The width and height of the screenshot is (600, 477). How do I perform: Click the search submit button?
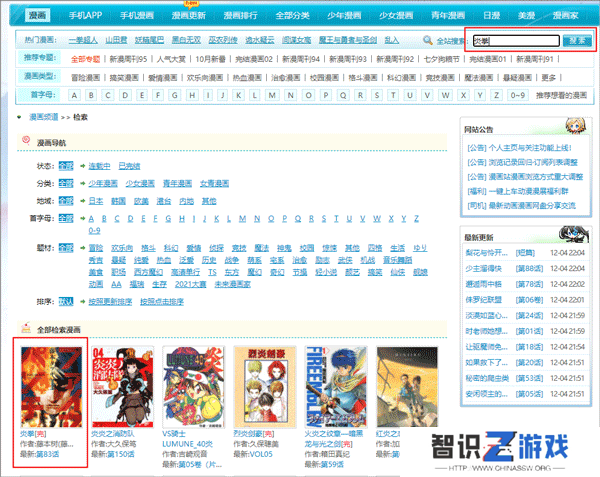(x=577, y=41)
